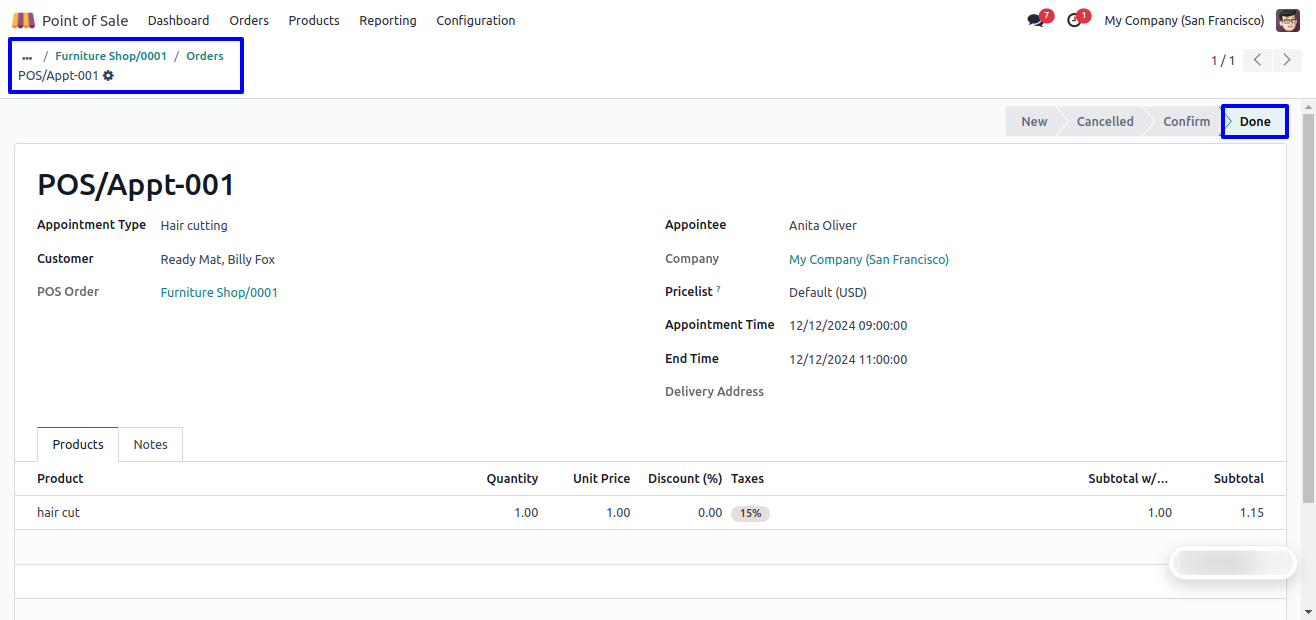Open the messages chat icon
The image size is (1316, 620).
[x=1035, y=21]
